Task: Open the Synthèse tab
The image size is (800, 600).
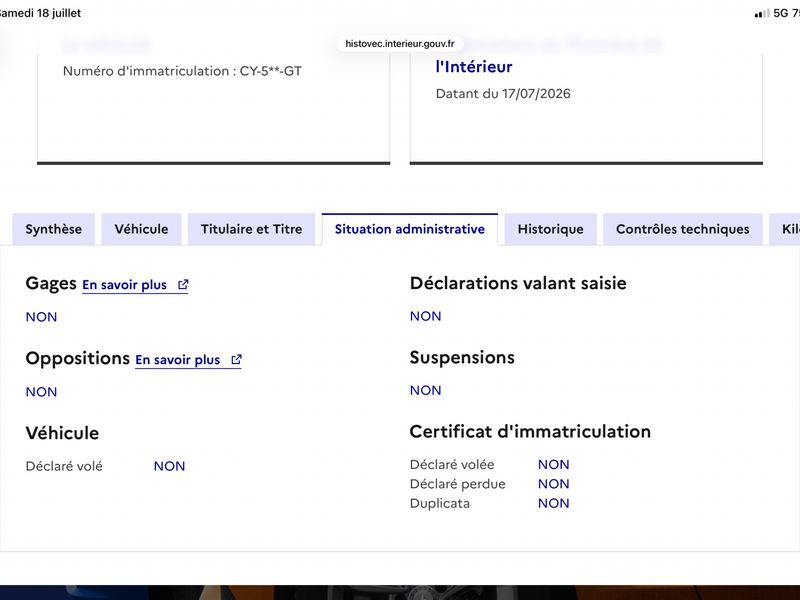Action: [54, 229]
